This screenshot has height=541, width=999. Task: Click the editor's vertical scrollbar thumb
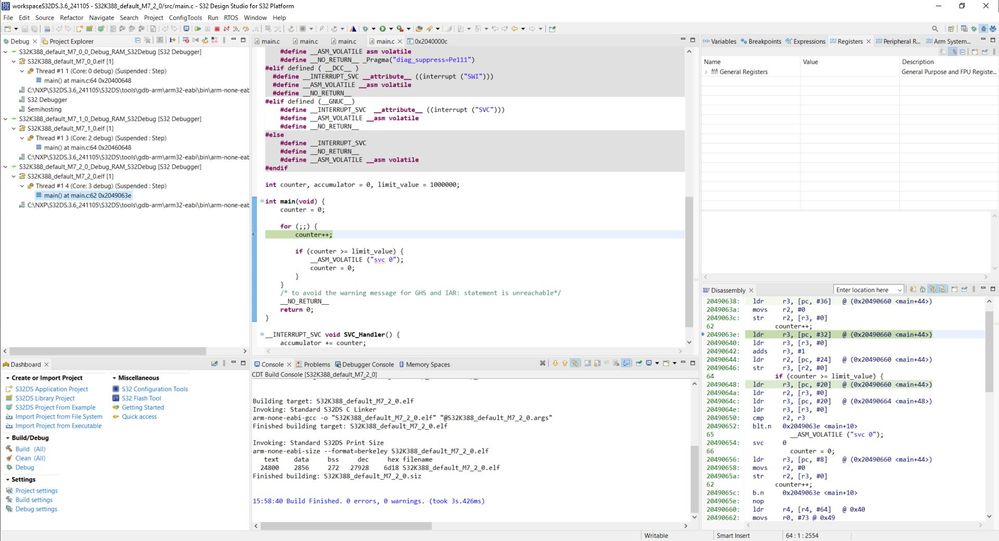689,261
